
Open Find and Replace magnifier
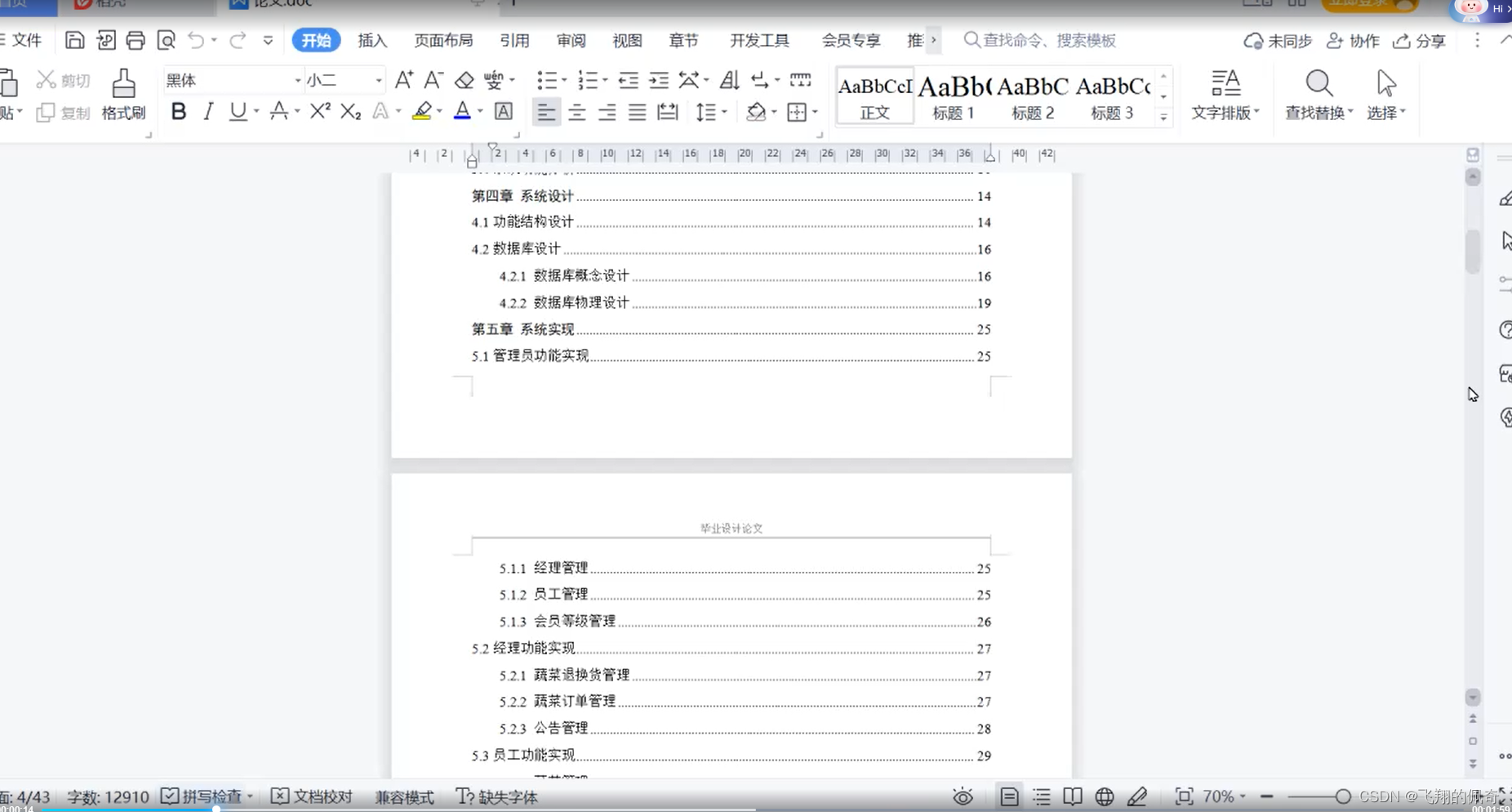pyautogui.click(x=1319, y=95)
